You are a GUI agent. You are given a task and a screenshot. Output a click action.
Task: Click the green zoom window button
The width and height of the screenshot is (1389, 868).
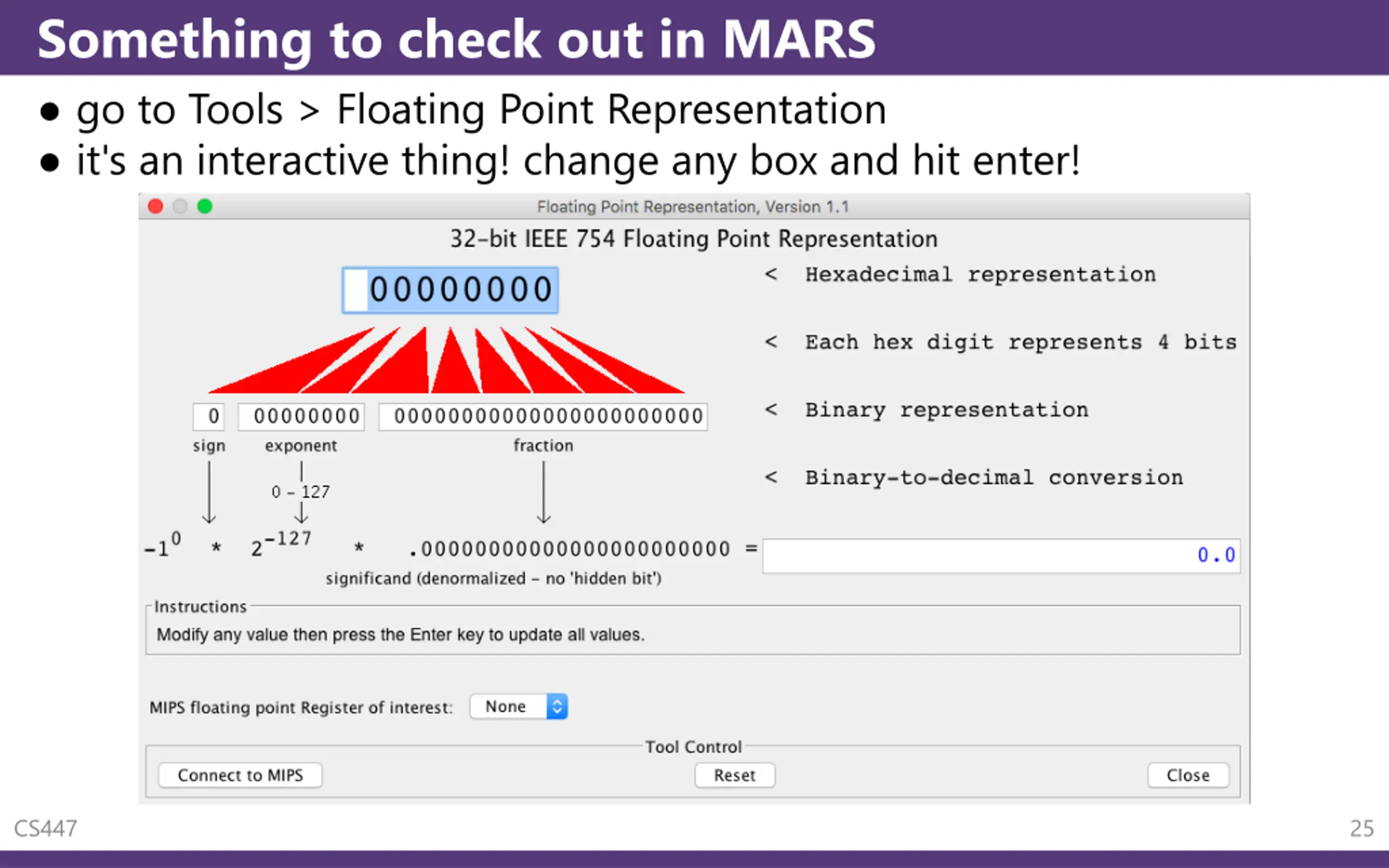point(205,206)
